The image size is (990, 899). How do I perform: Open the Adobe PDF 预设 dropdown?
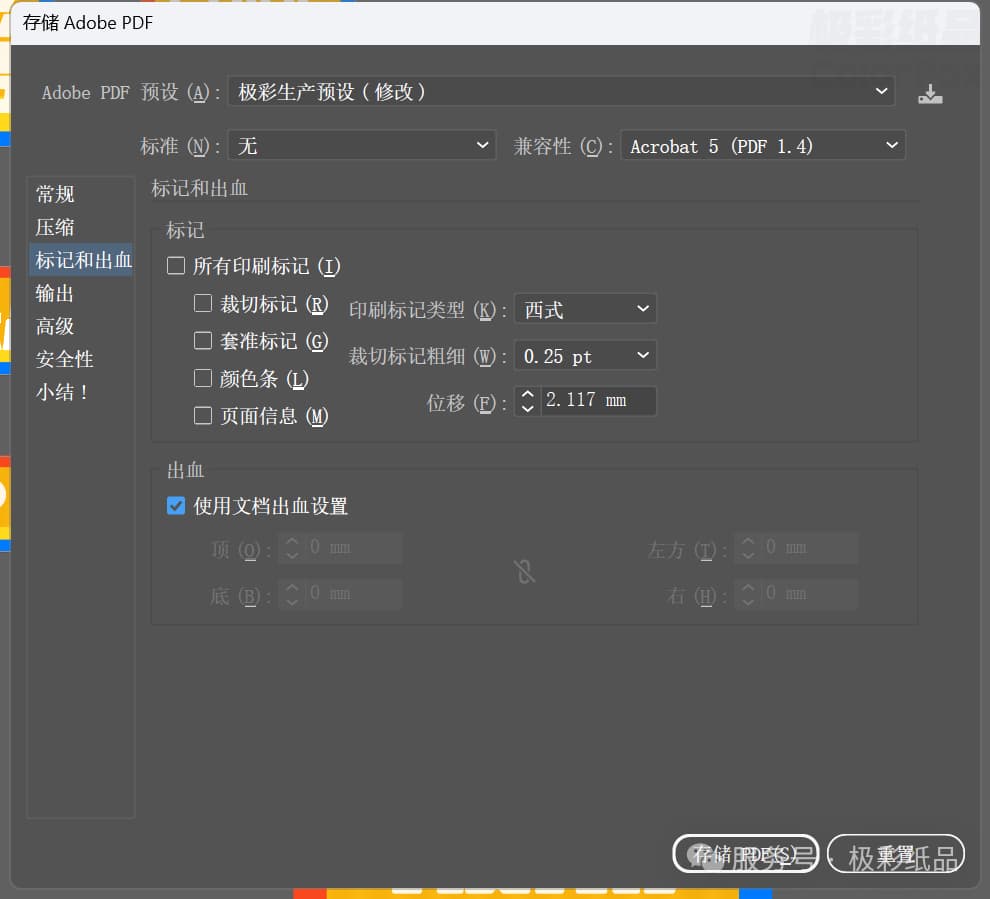[x=561, y=92]
